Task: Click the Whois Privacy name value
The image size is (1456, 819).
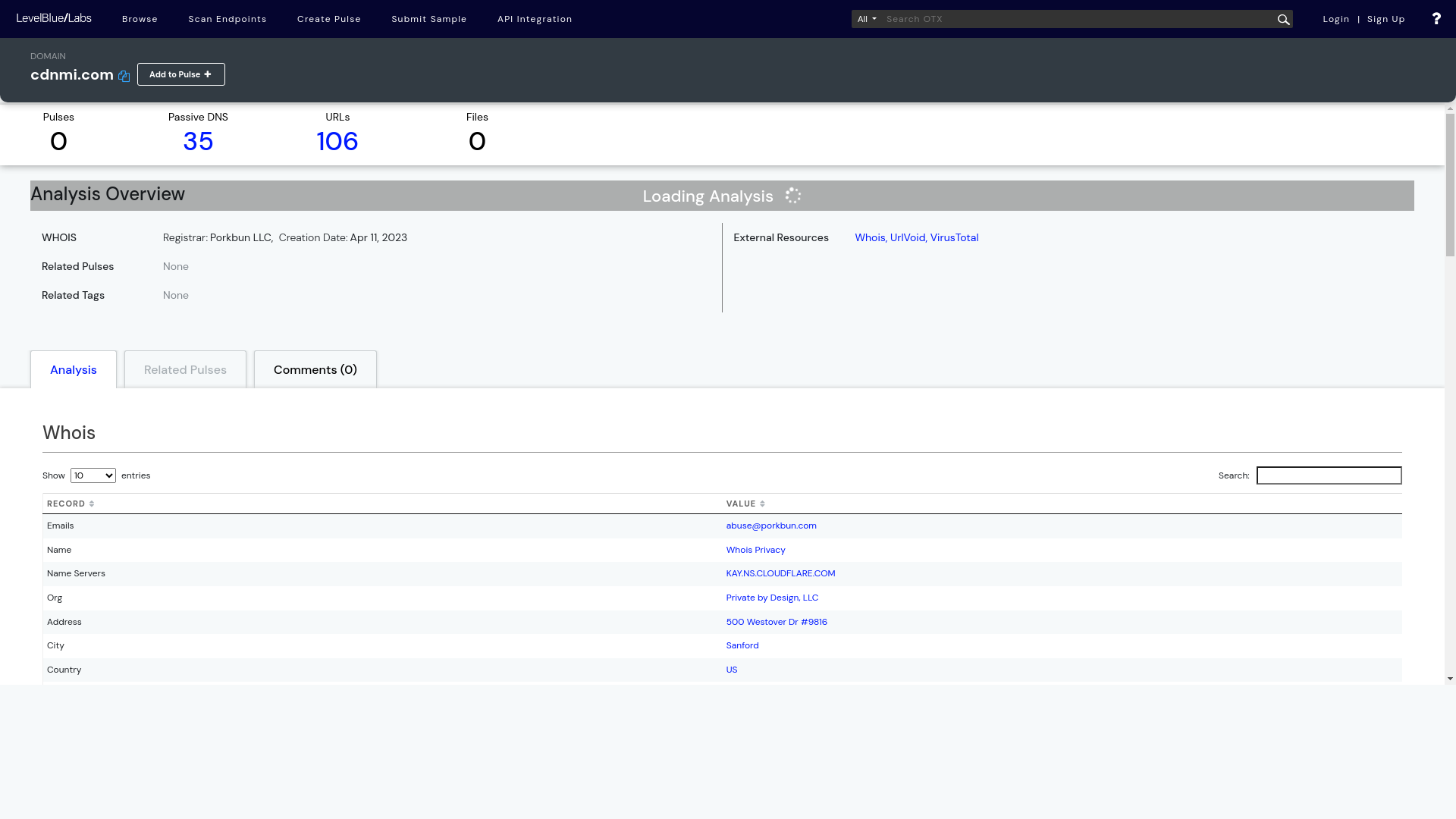Action: 755,550
